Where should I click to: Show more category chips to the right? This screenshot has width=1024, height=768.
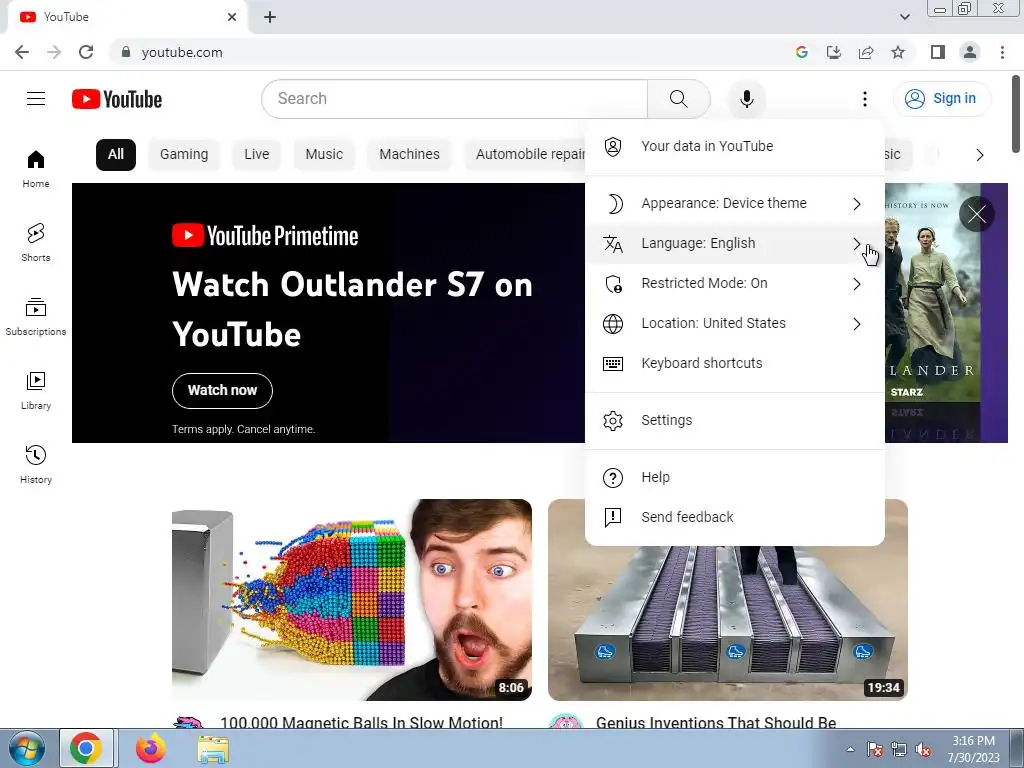click(x=979, y=155)
